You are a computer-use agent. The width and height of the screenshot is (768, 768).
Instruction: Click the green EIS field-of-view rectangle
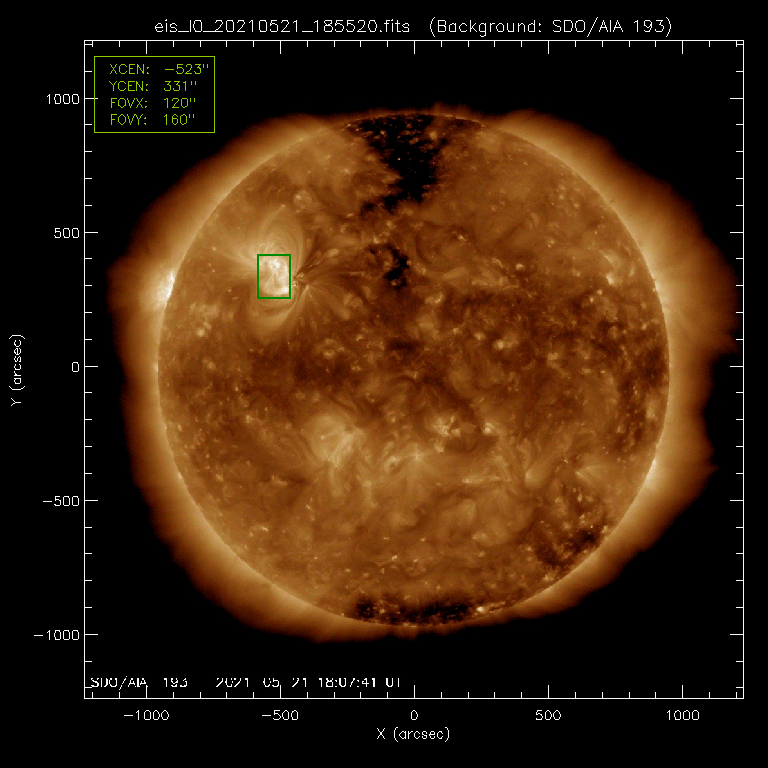point(274,276)
